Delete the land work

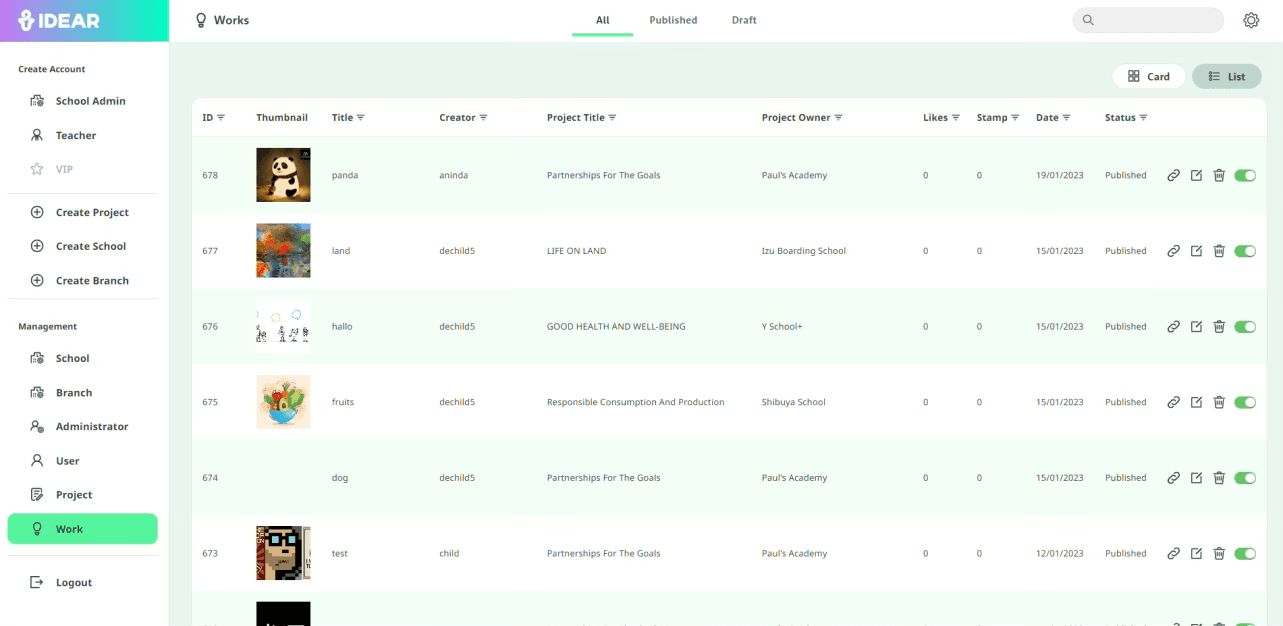(1219, 251)
